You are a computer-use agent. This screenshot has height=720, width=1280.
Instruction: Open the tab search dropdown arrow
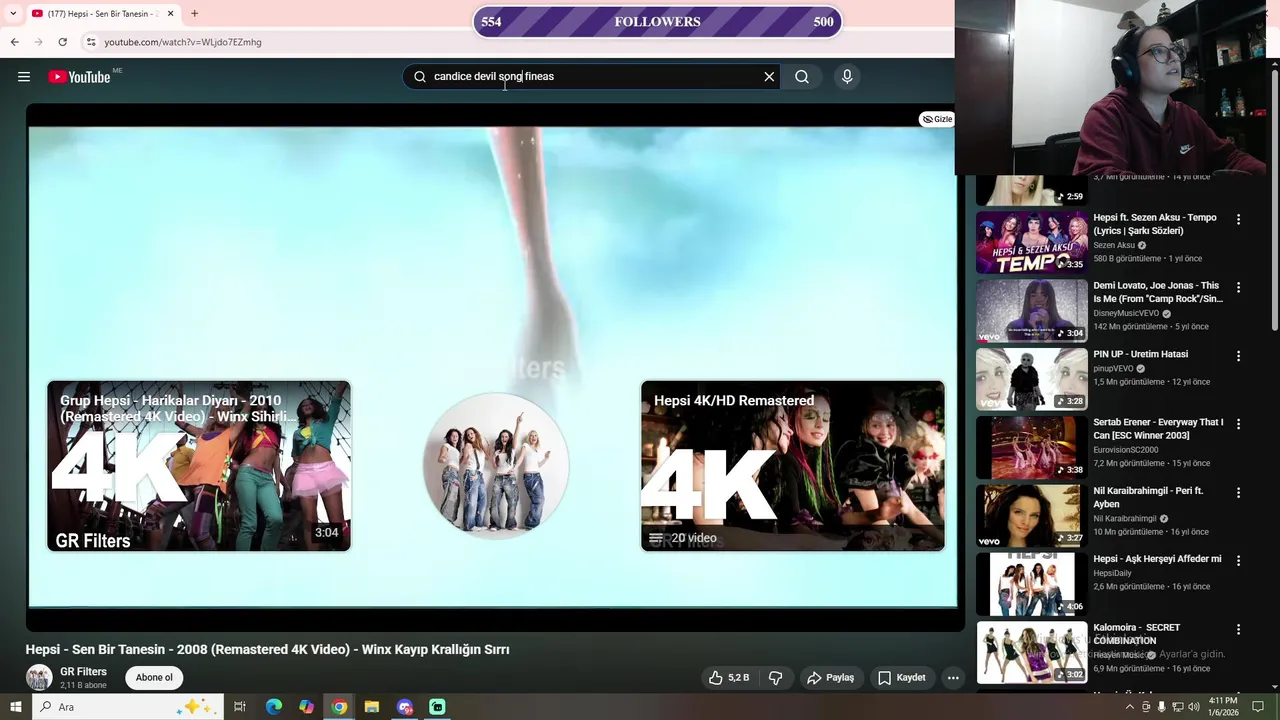pyautogui.click(x=13, y=14)
